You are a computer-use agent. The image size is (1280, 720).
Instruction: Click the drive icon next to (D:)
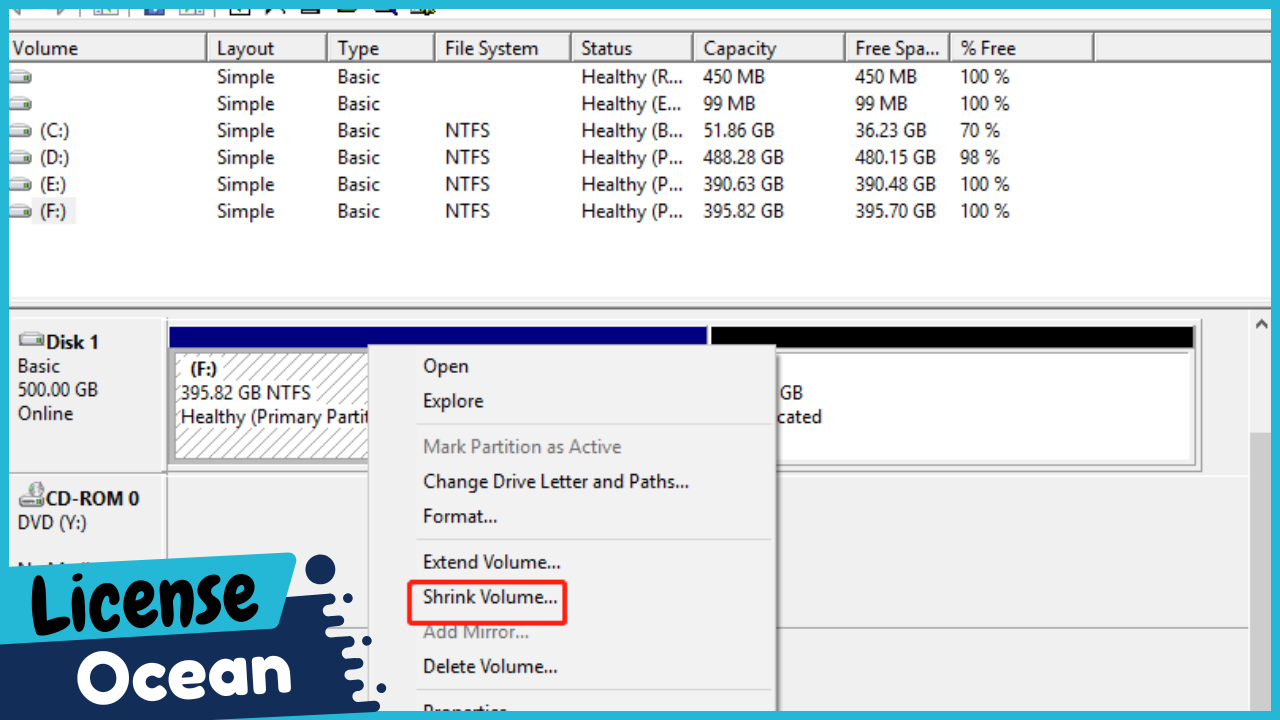(18, 157)
